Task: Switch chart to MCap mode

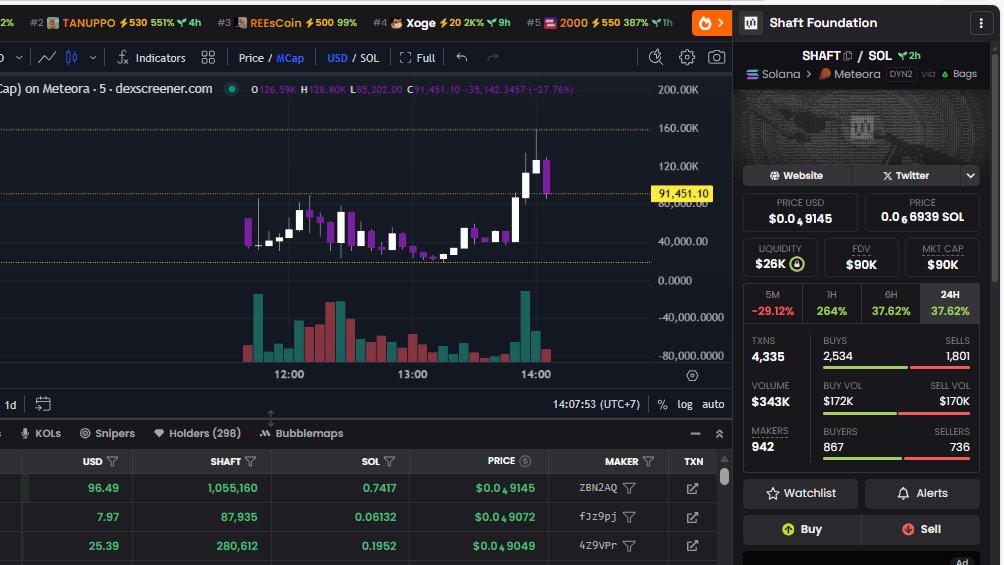Action: coord(290,58)
